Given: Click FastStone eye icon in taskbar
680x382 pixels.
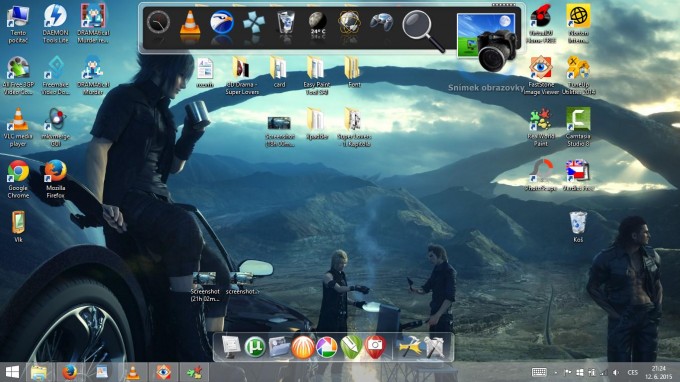Looking at the screenshot, I should coord(163,372).
